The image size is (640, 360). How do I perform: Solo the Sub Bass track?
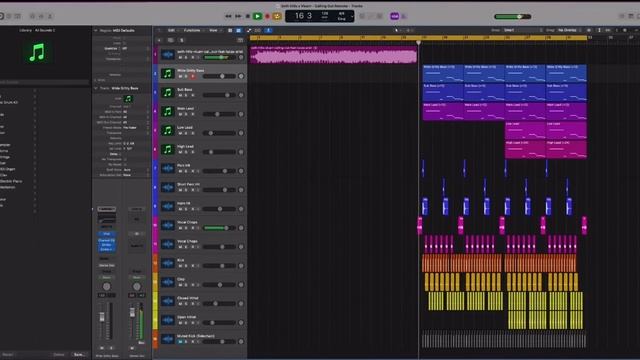(x=186, y=95)
